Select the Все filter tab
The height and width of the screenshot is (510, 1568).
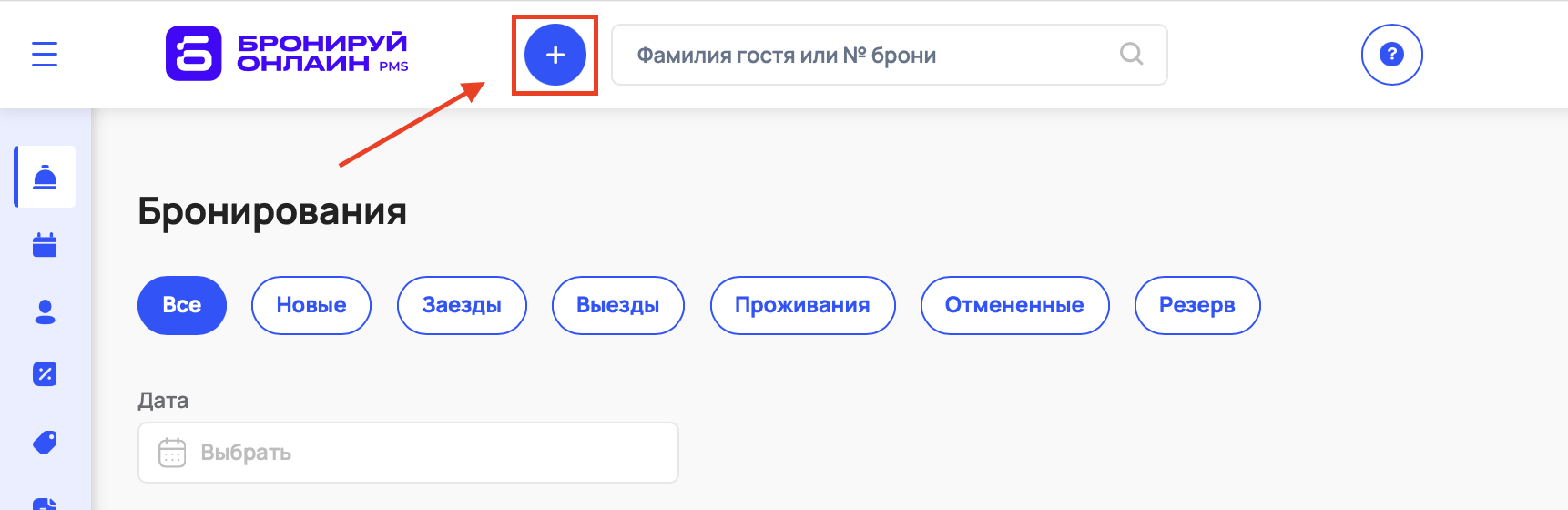182,305
